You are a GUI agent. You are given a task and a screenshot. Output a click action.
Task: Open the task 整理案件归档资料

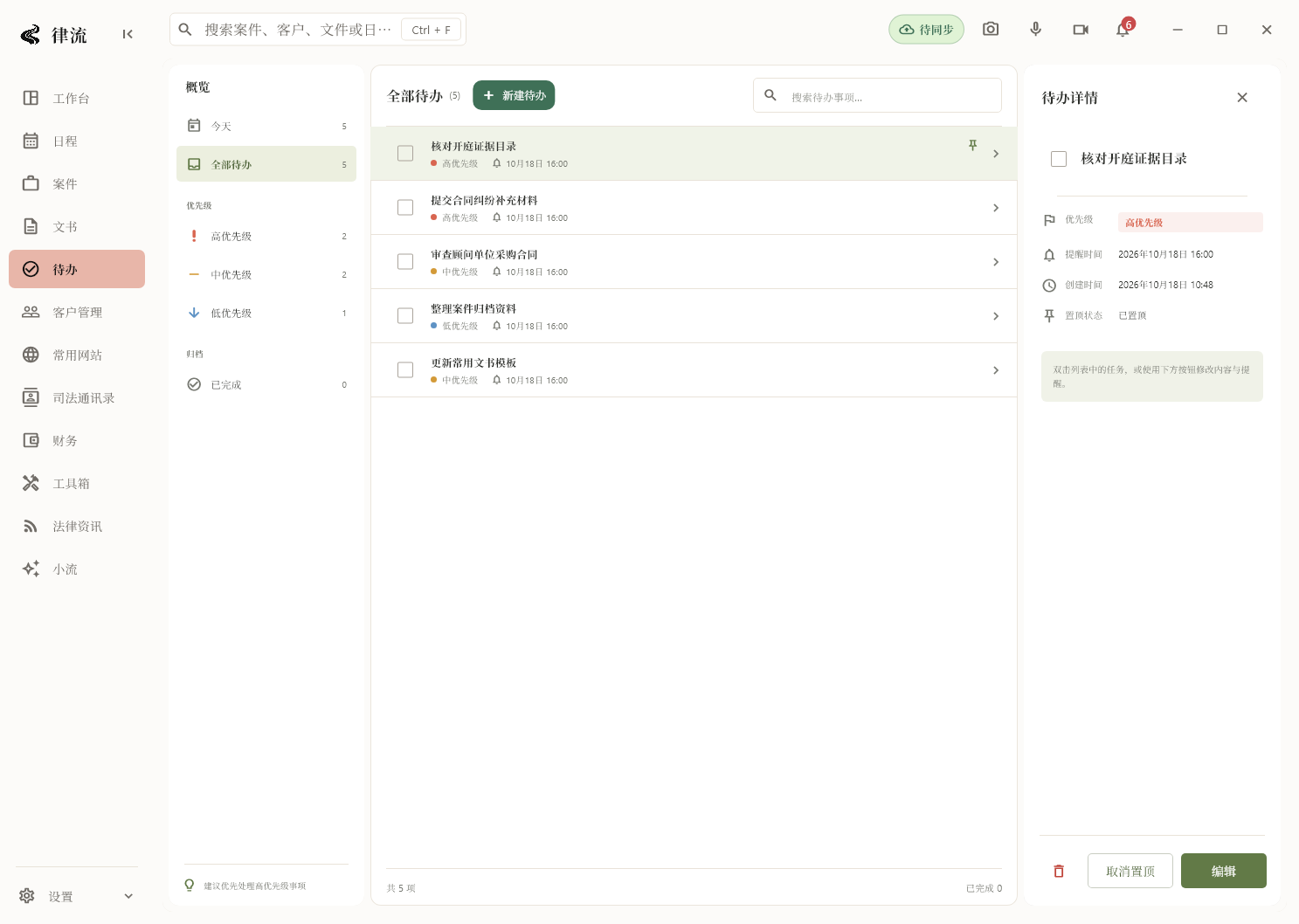click(x=694, y=316)
